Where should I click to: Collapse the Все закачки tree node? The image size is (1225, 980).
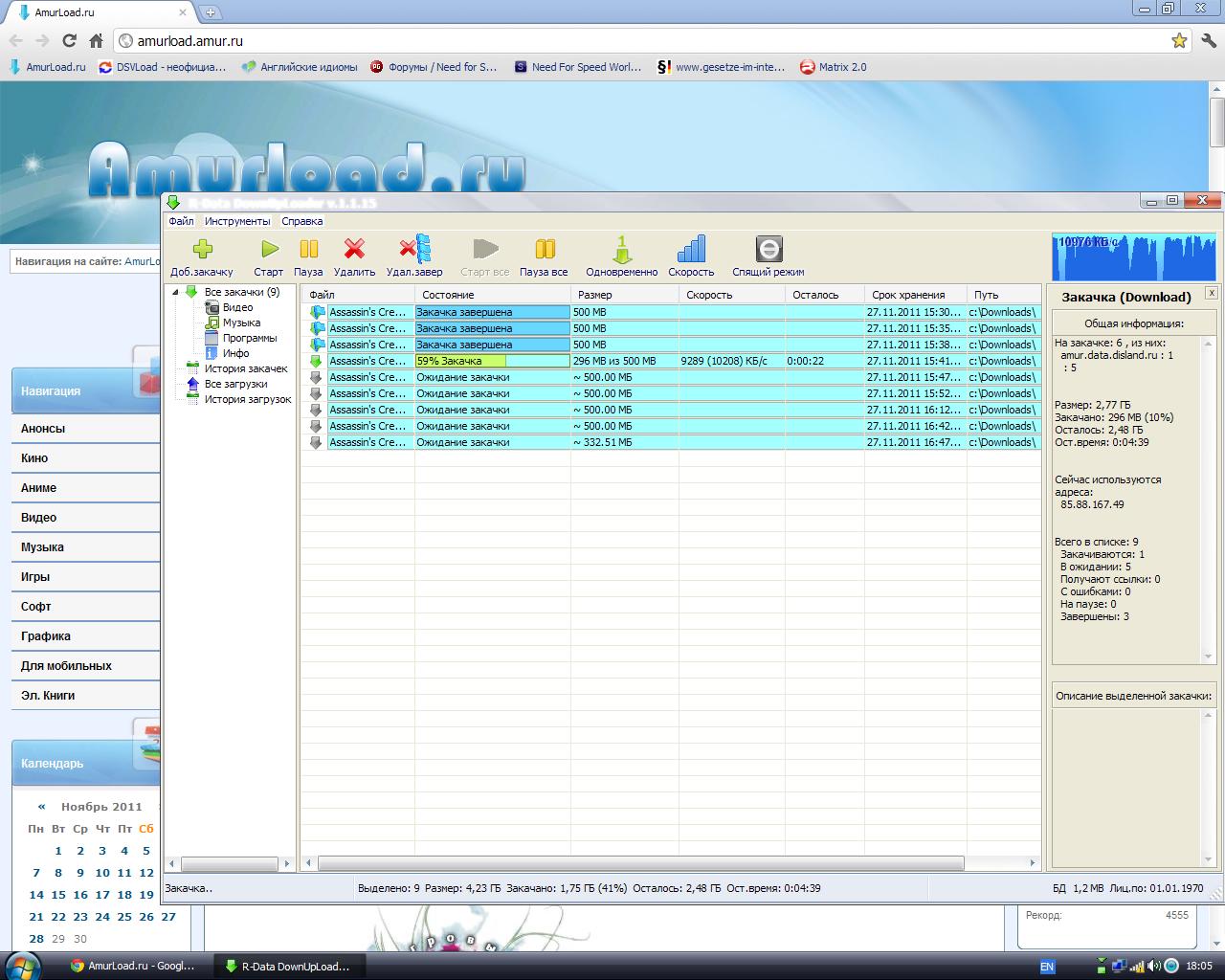click(175, 292)
